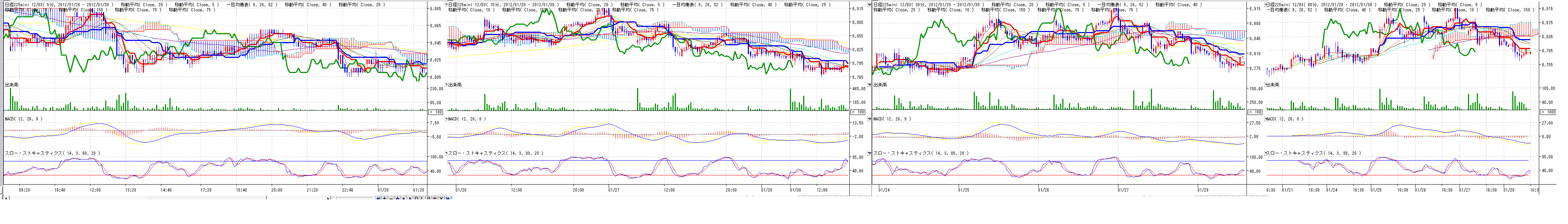The width and height of the screenshot is (1568, 224).
Task: Click the jump-to-end blue arrow icon
Action: (447, 199)
